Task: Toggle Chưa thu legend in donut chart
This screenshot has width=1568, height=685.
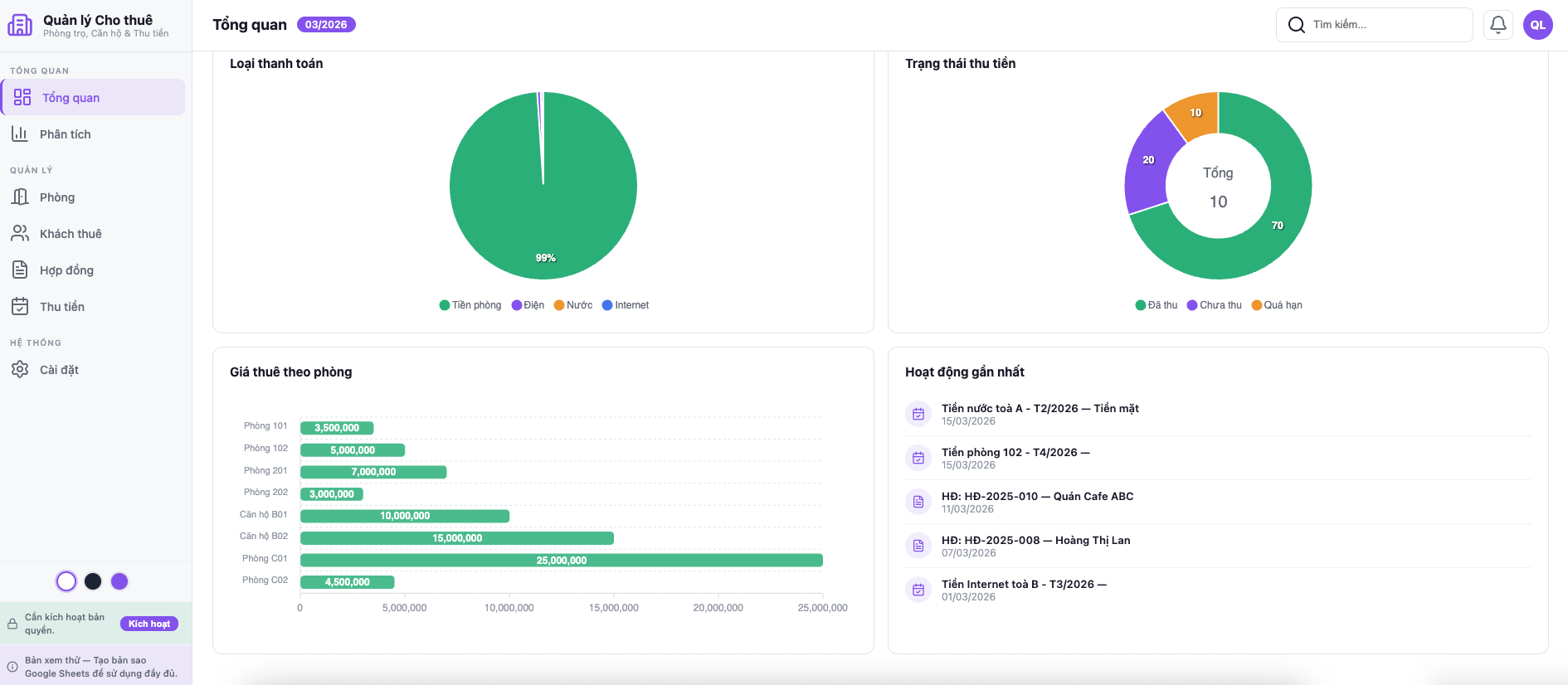Action: (x=1214, y=305)
